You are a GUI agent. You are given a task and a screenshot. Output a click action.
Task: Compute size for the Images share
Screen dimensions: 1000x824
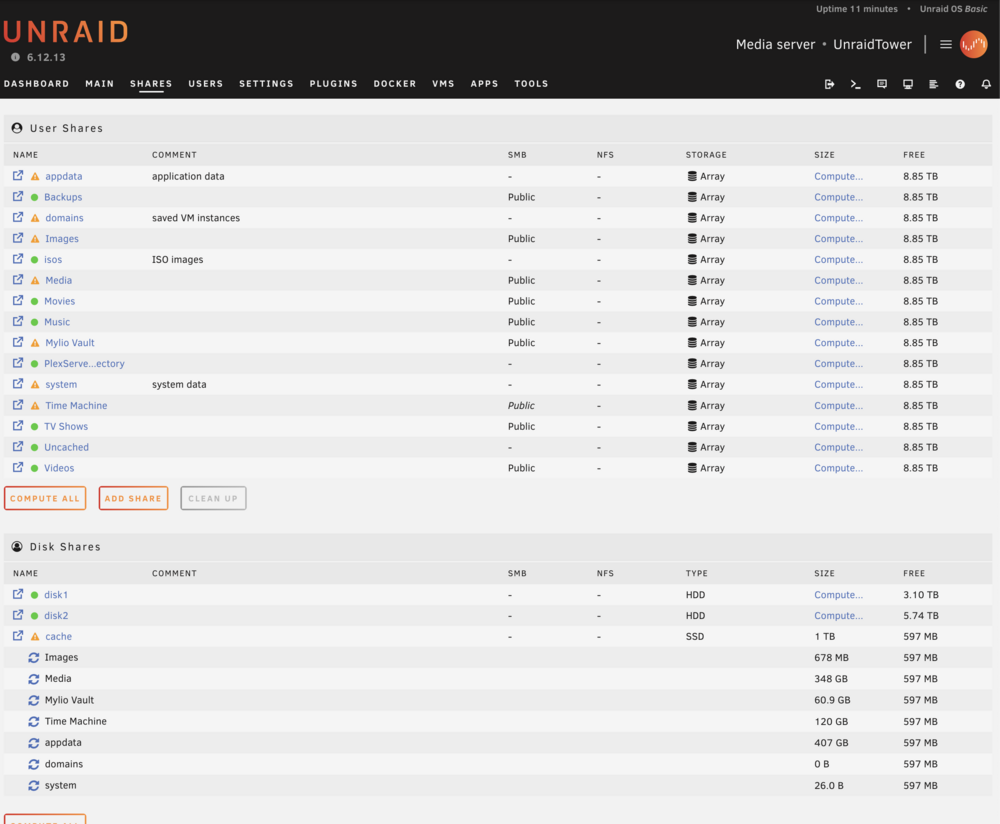tap(838, 239)
